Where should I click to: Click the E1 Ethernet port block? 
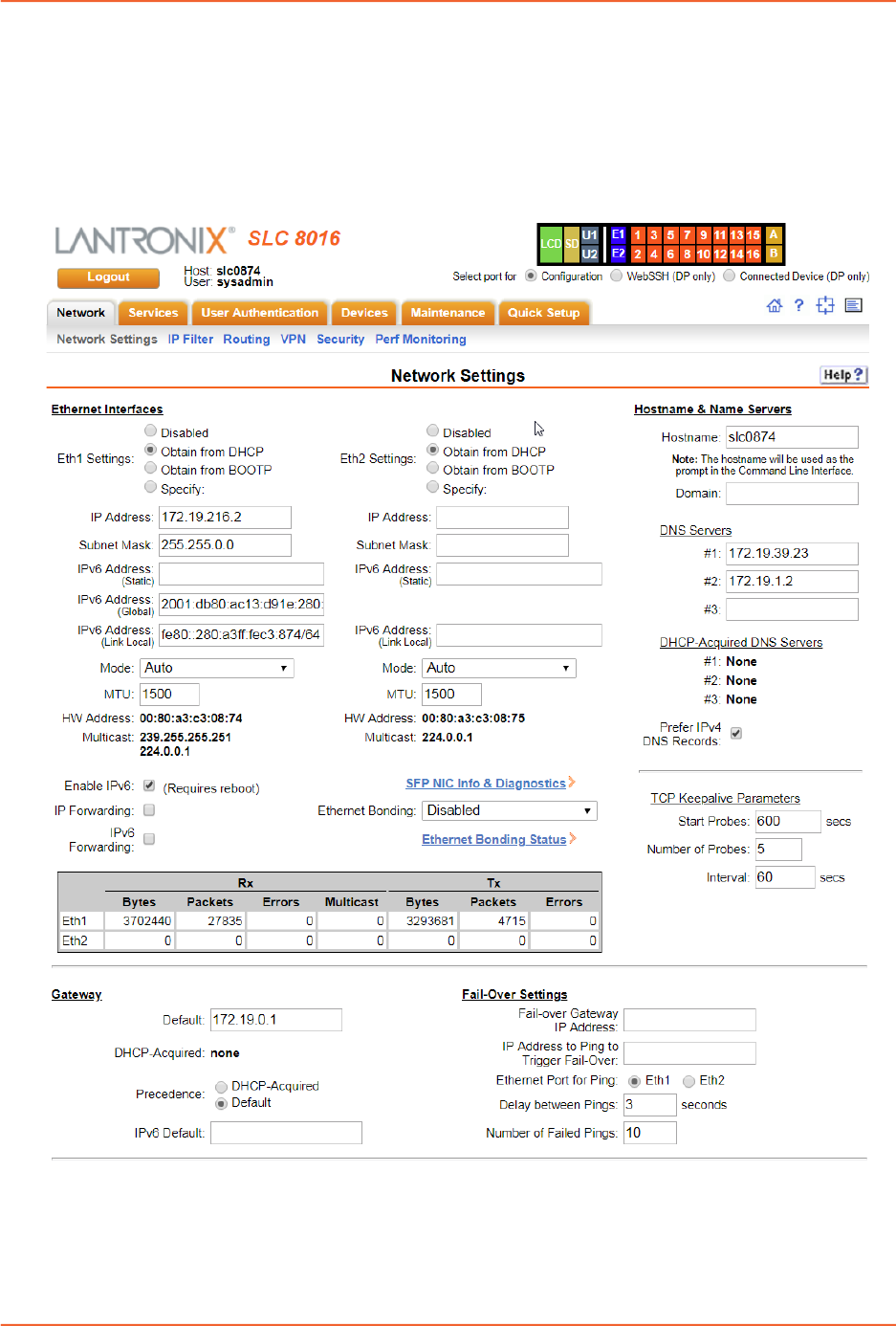point(618,234)
